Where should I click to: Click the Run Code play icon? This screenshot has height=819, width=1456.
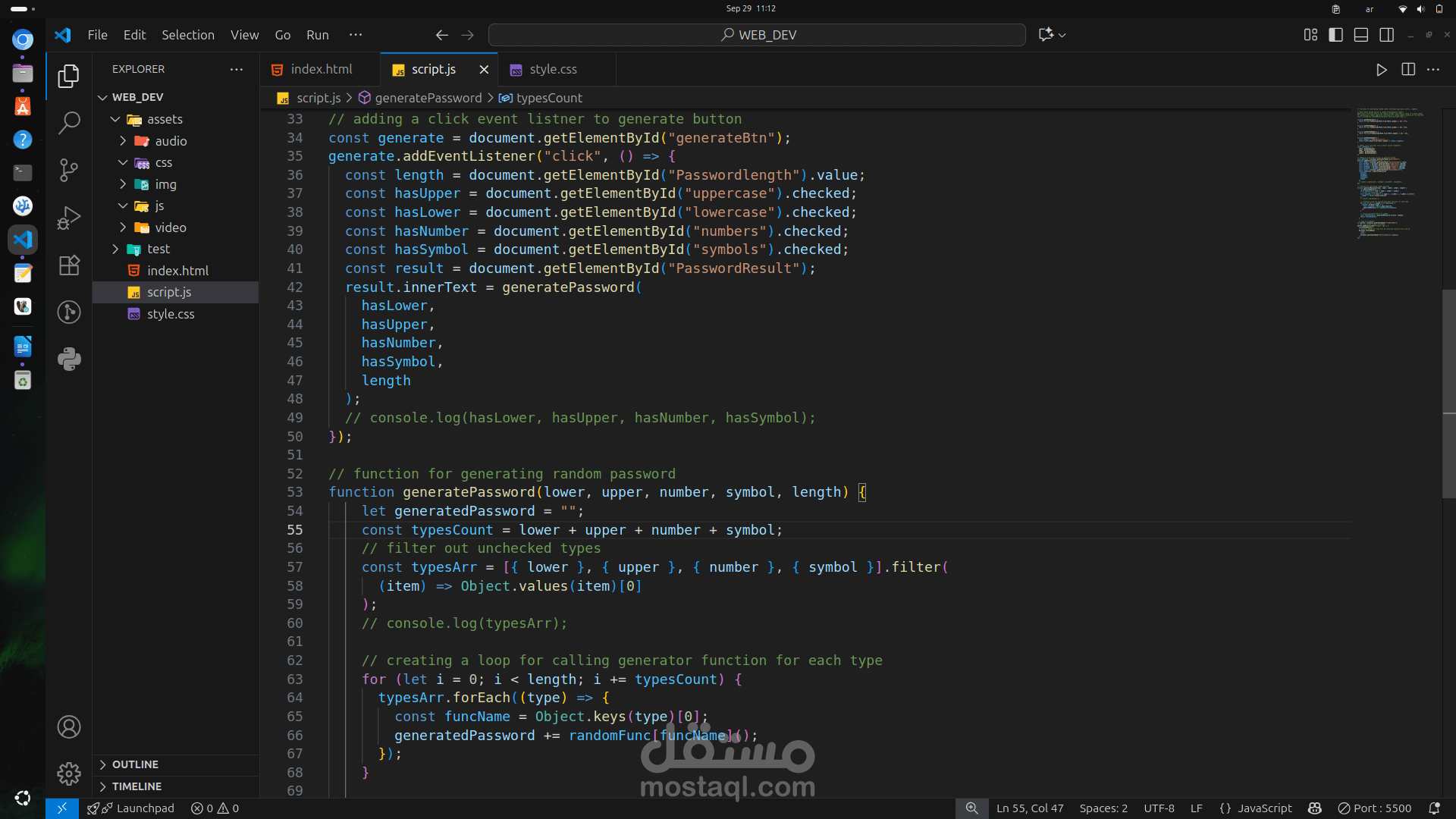tap(1381, 70)
